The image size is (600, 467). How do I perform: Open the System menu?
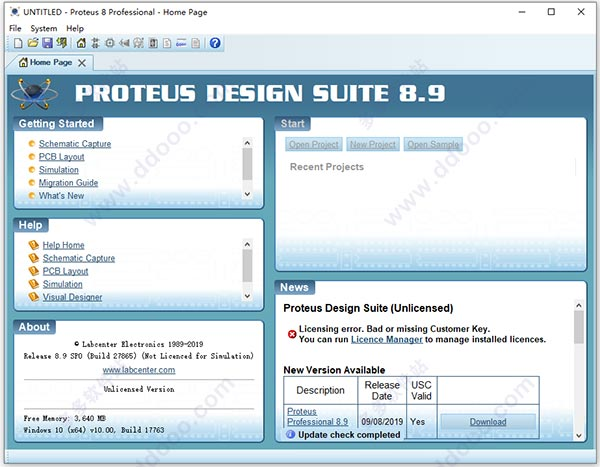point(44,28)
